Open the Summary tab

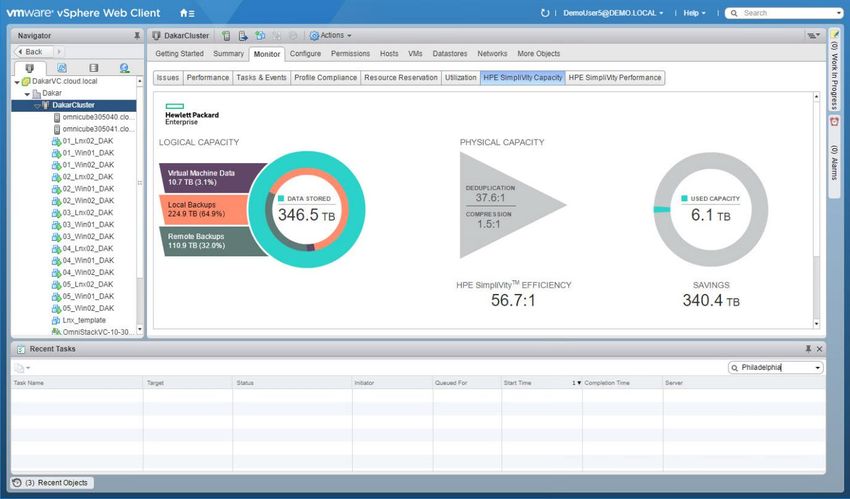tap(228, 54)
